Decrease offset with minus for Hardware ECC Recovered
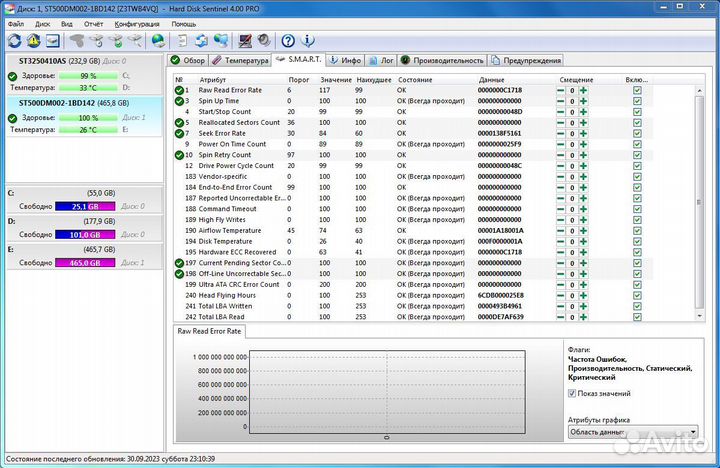This screenshot has height=468, width=720. click(560, 252)
